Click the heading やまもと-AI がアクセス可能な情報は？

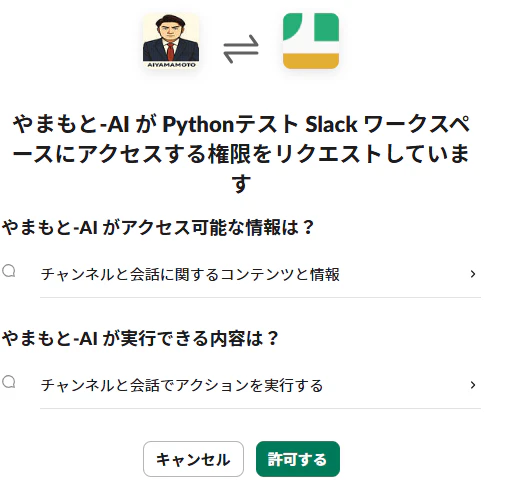pyautogui.click(x=158, y=227)
